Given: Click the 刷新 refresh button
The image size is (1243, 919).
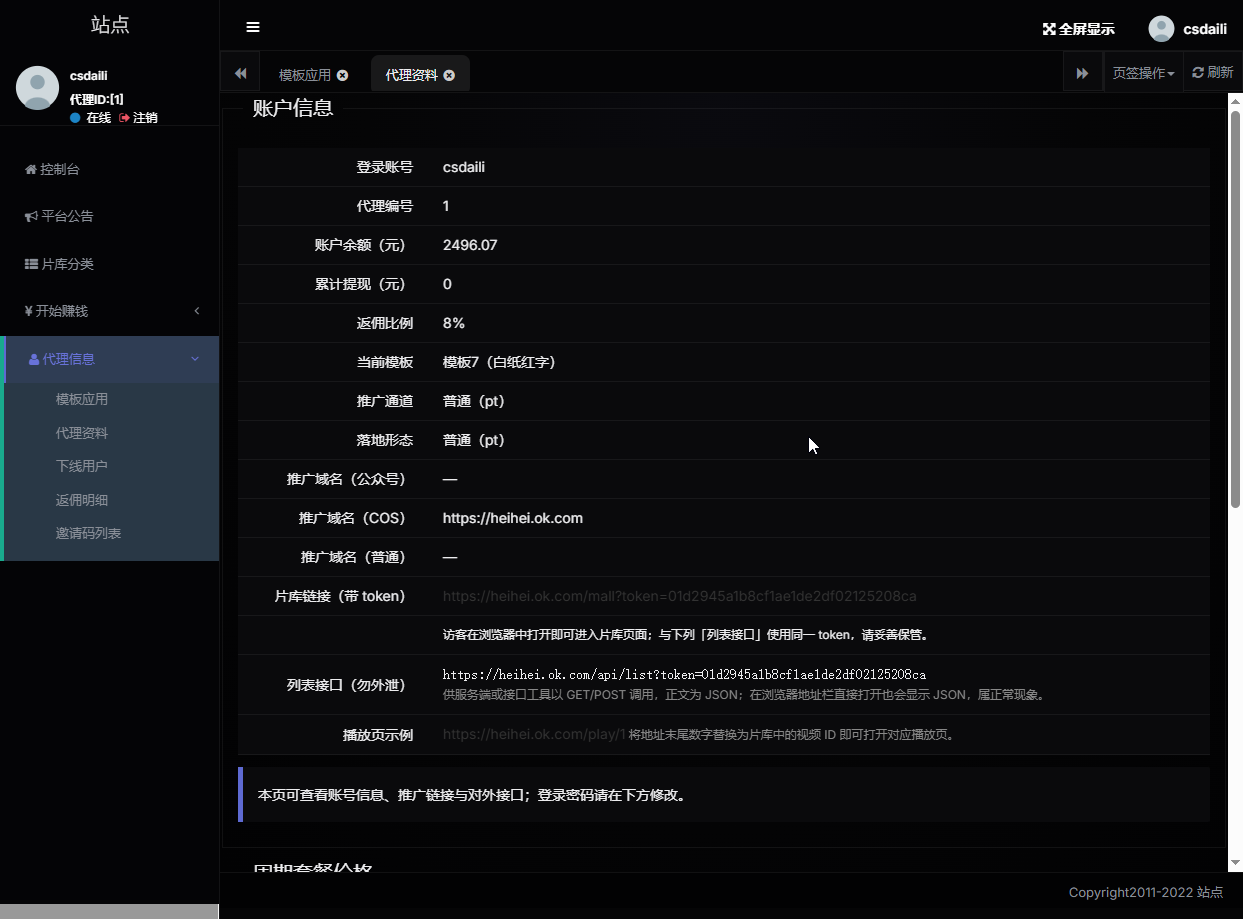Looking at the screenshot, I should coord(1212,73).
